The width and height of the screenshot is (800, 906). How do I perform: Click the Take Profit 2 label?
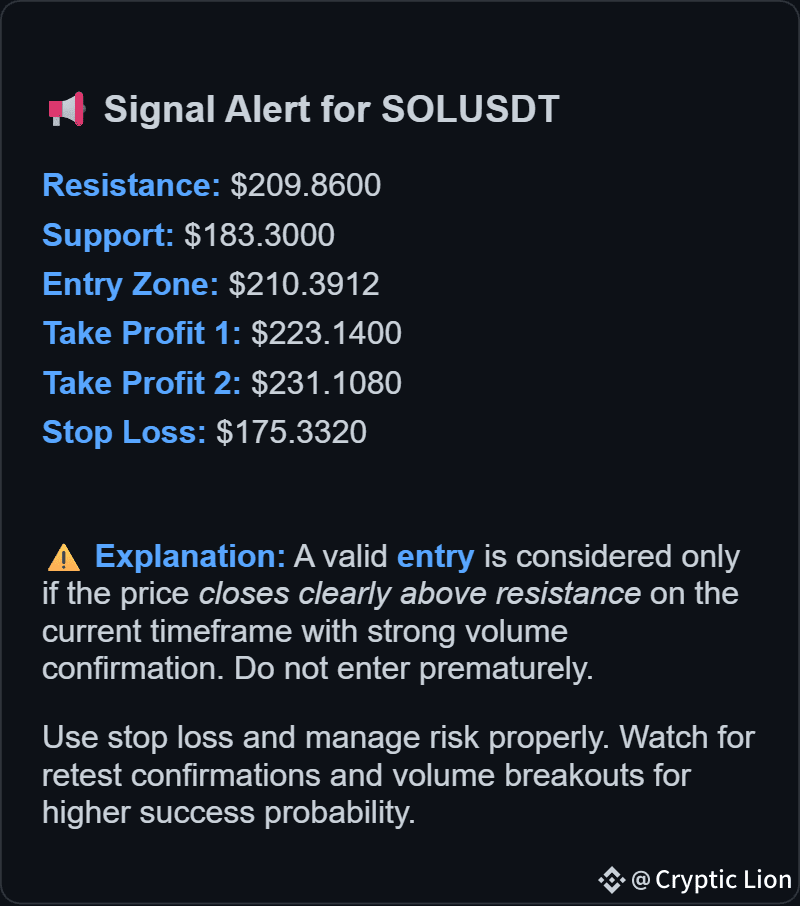pos(142,383)
